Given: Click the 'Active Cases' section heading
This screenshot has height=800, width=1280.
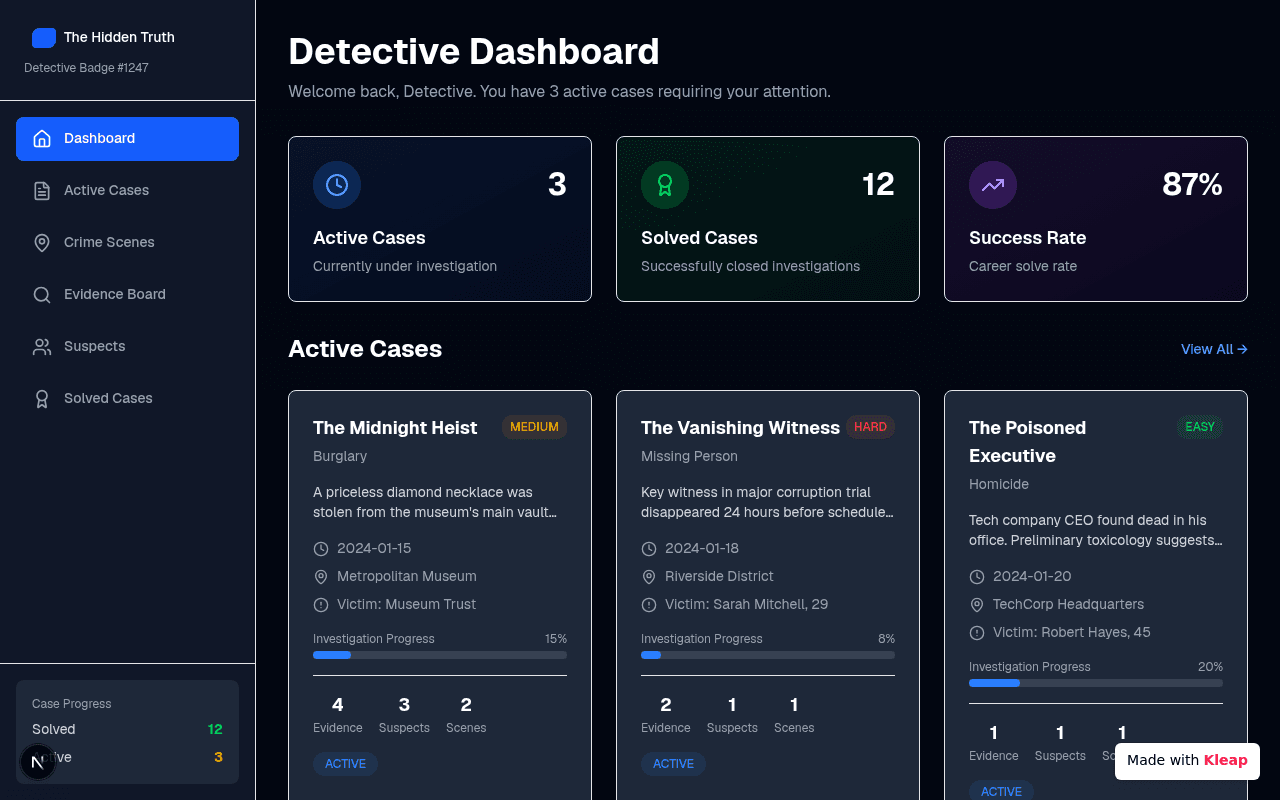Looking at the screenshot, I should click(x=365, y=349).
